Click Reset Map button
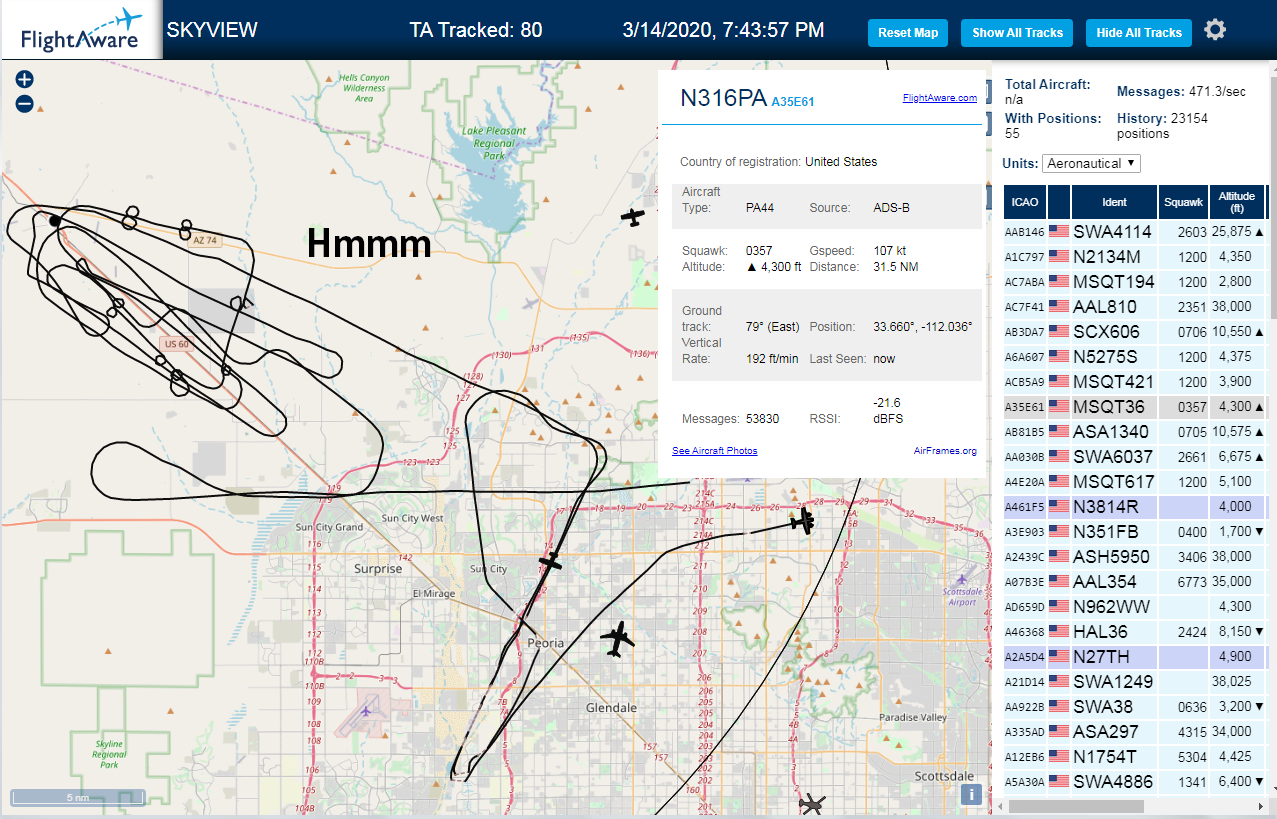This screenshot has height=819, width=1277. pos(908,33)
